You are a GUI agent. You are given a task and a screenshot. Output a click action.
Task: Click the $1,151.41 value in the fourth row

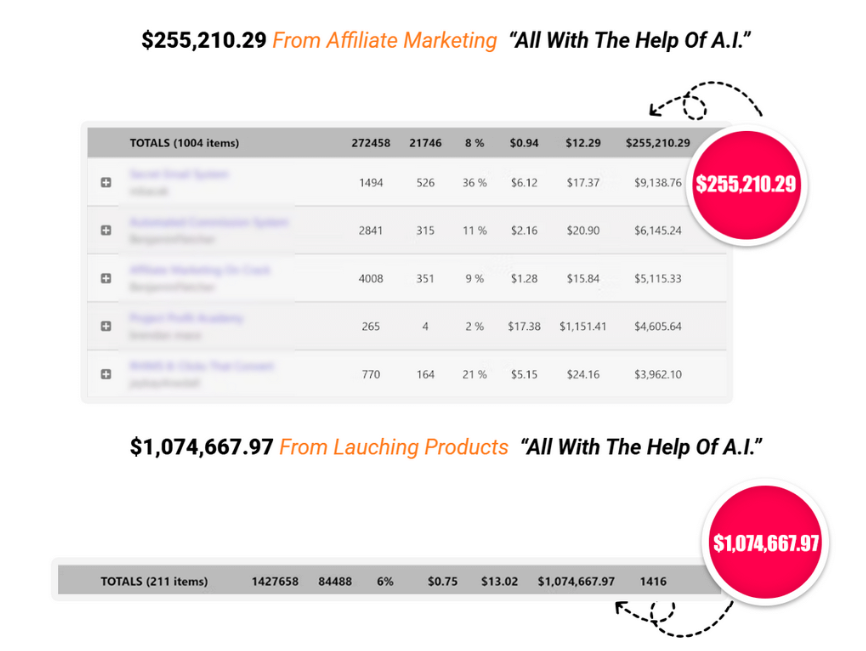pyautogui.click(x=583, y=326)
